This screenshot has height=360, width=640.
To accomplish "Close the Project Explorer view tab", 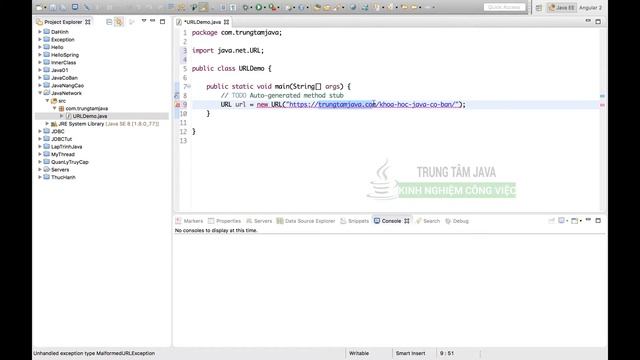I will point(88,22).
